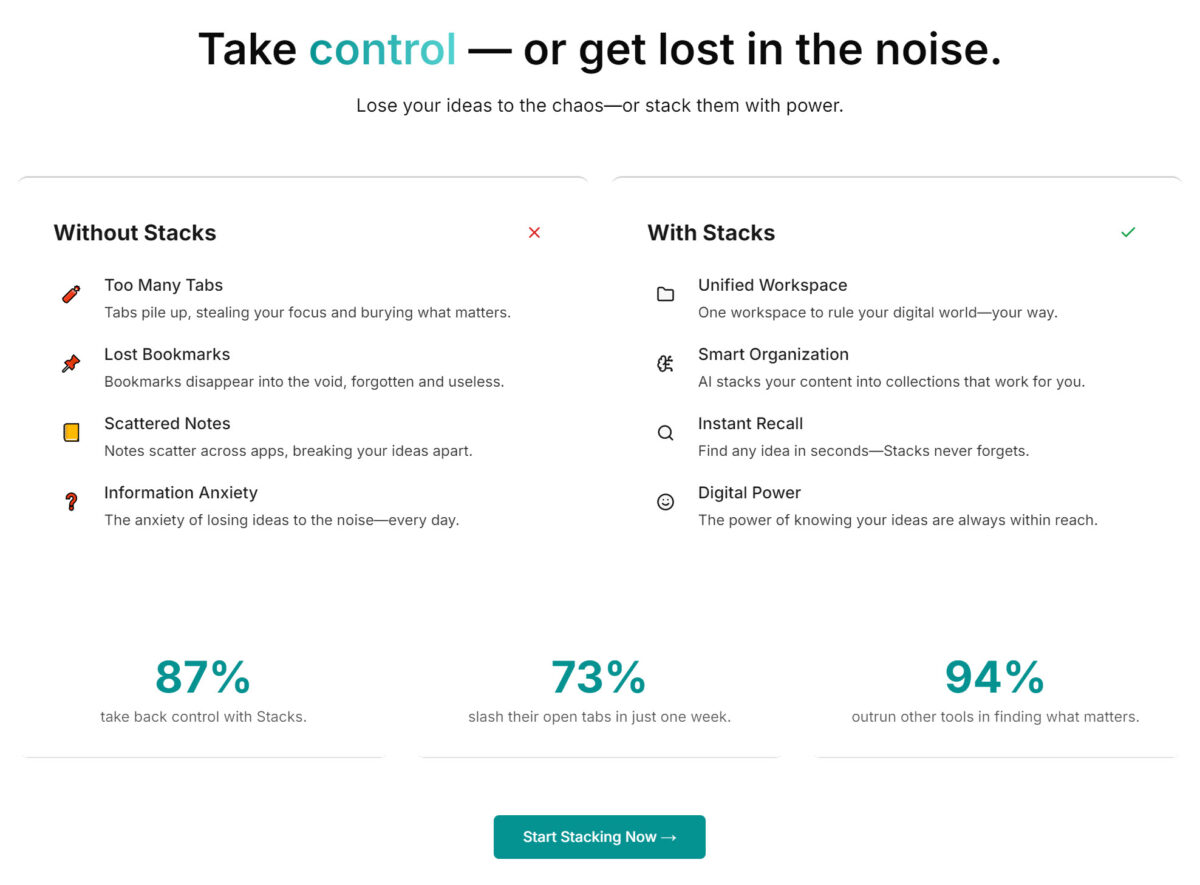Click the 94% statistic number
1200x885 pixels.
point(995,677)
